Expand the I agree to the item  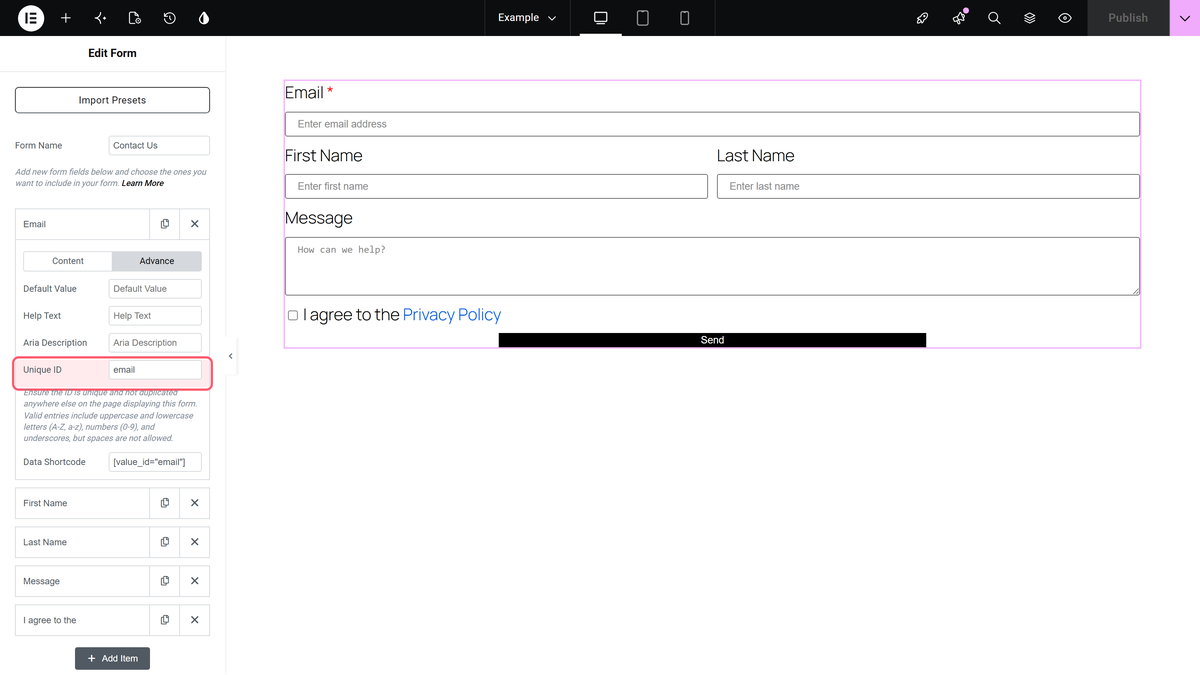pyautogui.click(x=82, y=620)
